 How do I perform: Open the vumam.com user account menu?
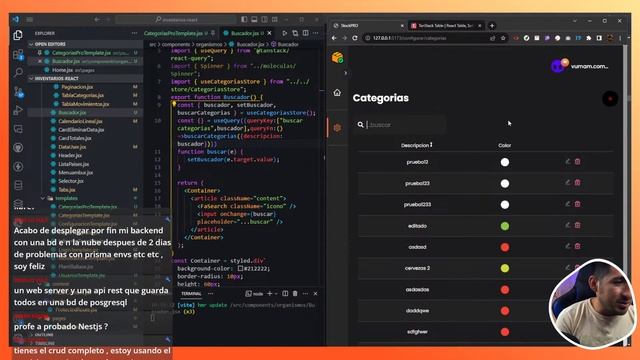580,66
